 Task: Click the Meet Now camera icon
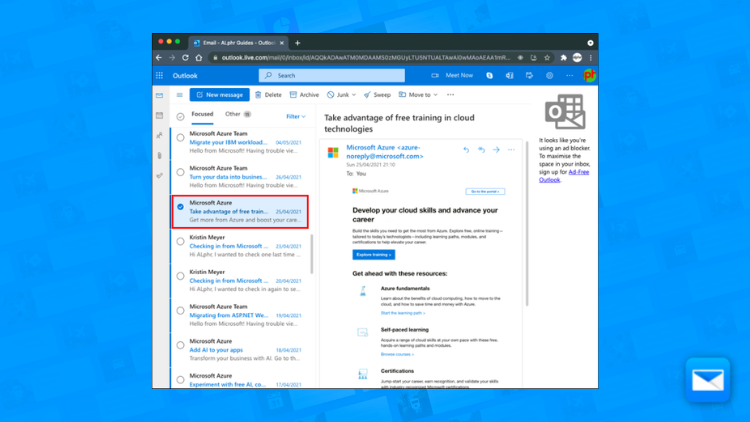pyautogui.click(x=435, y=76)
